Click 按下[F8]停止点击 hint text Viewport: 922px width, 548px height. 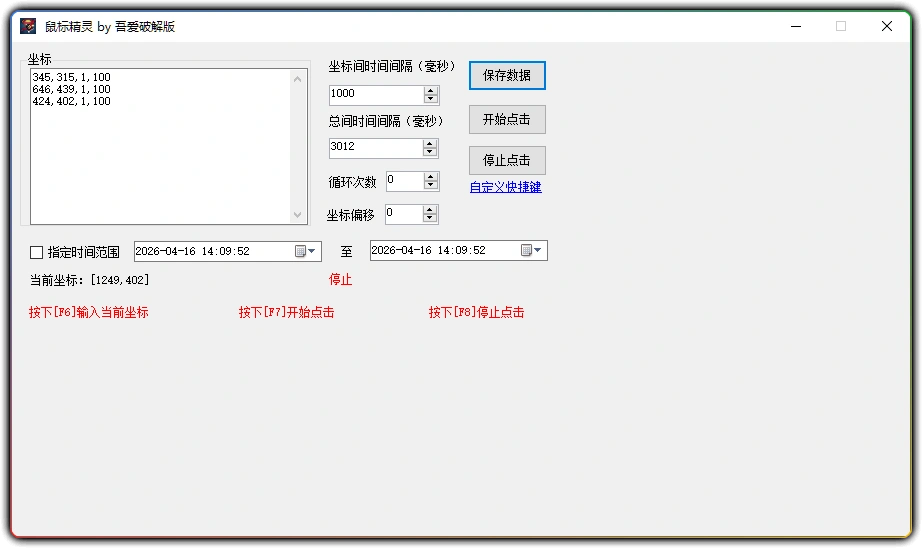coord(476,312)
